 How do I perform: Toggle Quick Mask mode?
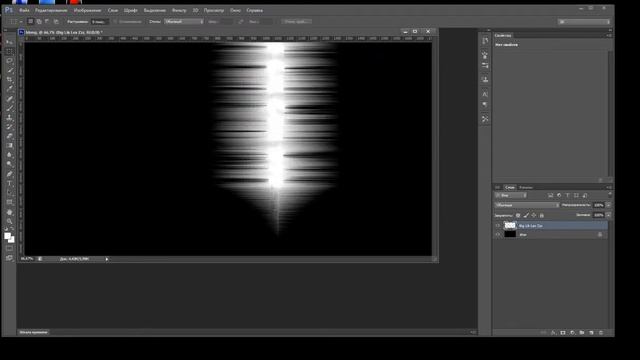[x=9, y=248]
